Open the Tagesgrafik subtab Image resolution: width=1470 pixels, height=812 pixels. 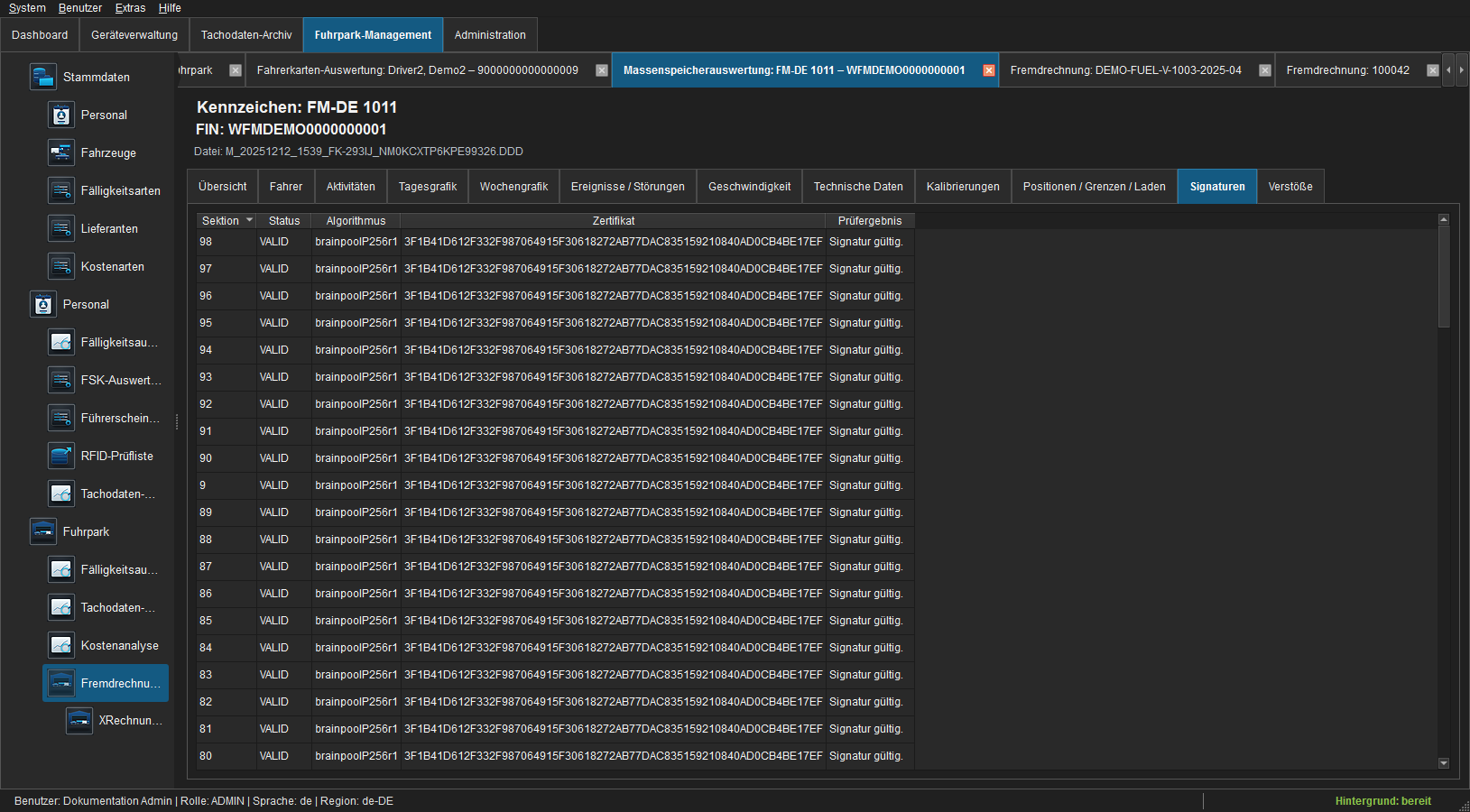[x=428, y=187]
